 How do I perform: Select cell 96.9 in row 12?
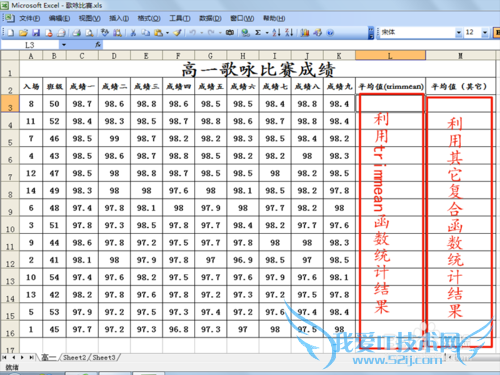click(x=243, y=260)
